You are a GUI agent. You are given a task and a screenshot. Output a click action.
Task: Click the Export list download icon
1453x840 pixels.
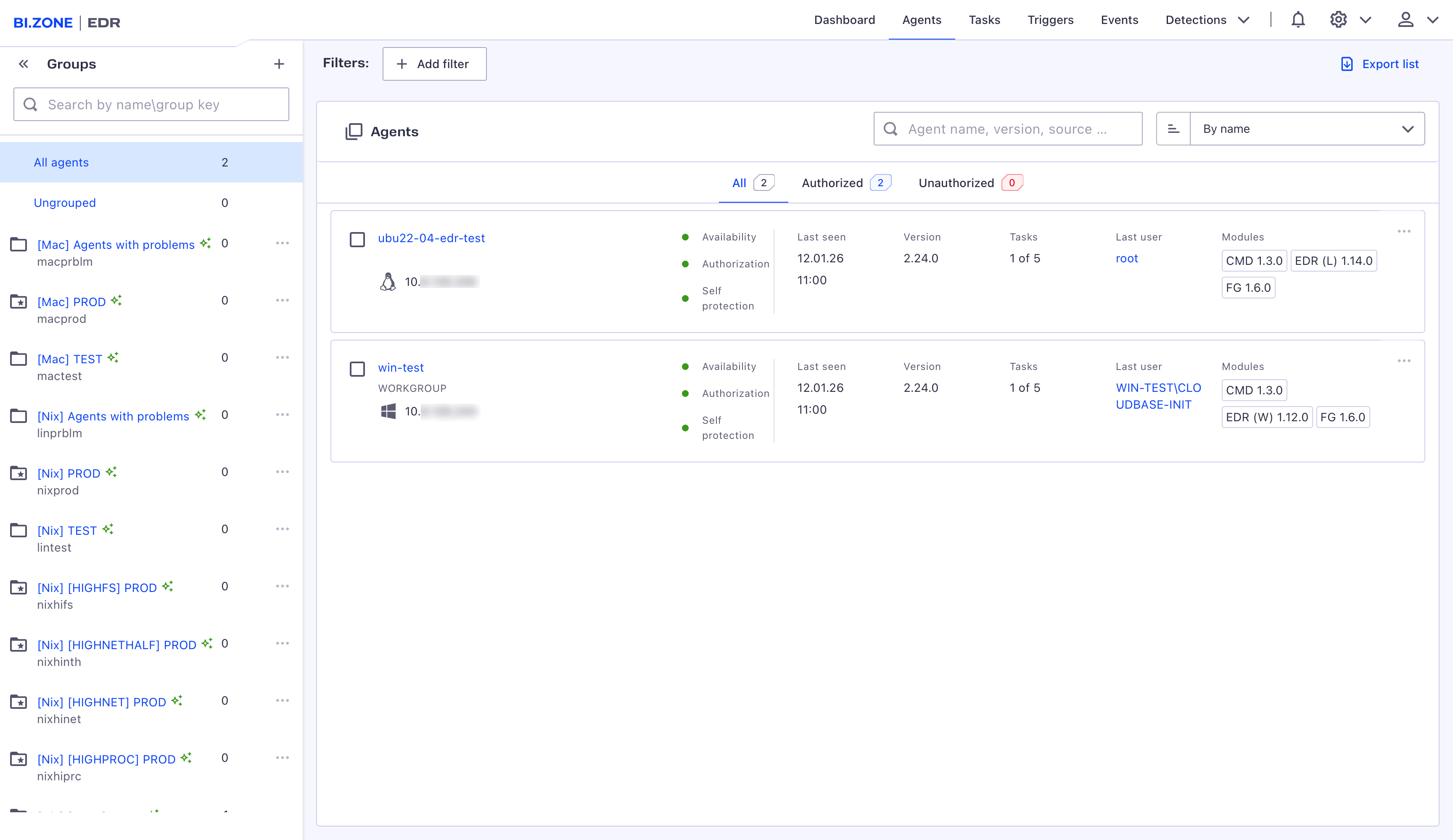[1347, 63]
